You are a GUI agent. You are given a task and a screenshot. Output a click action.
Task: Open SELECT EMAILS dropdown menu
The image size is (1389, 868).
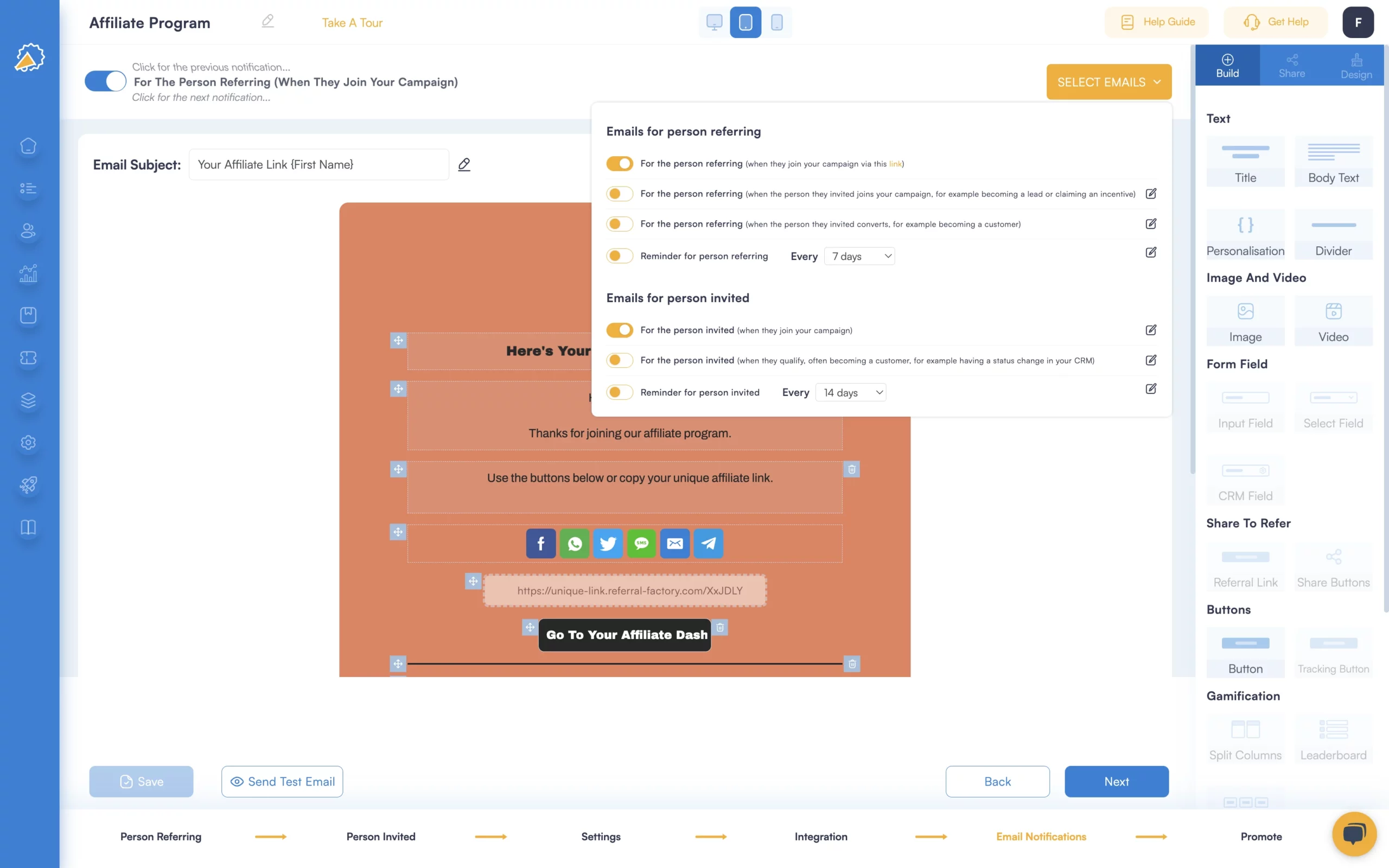(x=1109, y=82)
